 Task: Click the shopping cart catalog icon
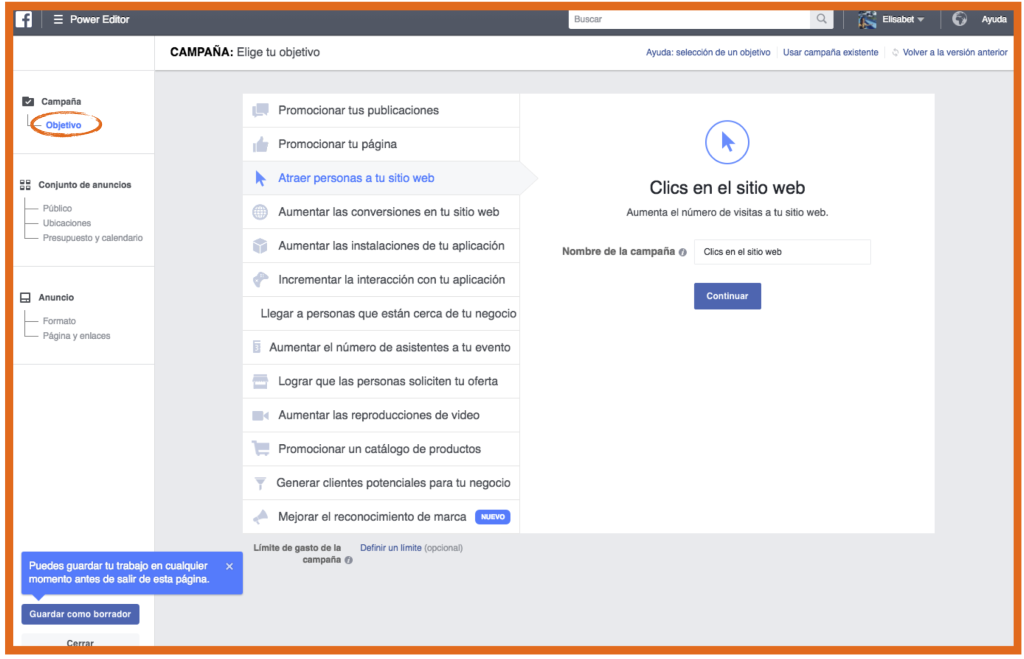(260, 449)
